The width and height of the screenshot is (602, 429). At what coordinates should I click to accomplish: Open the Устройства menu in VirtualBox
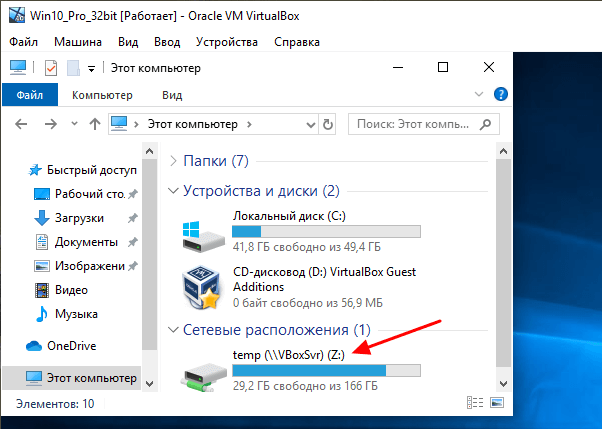[227, 42]
